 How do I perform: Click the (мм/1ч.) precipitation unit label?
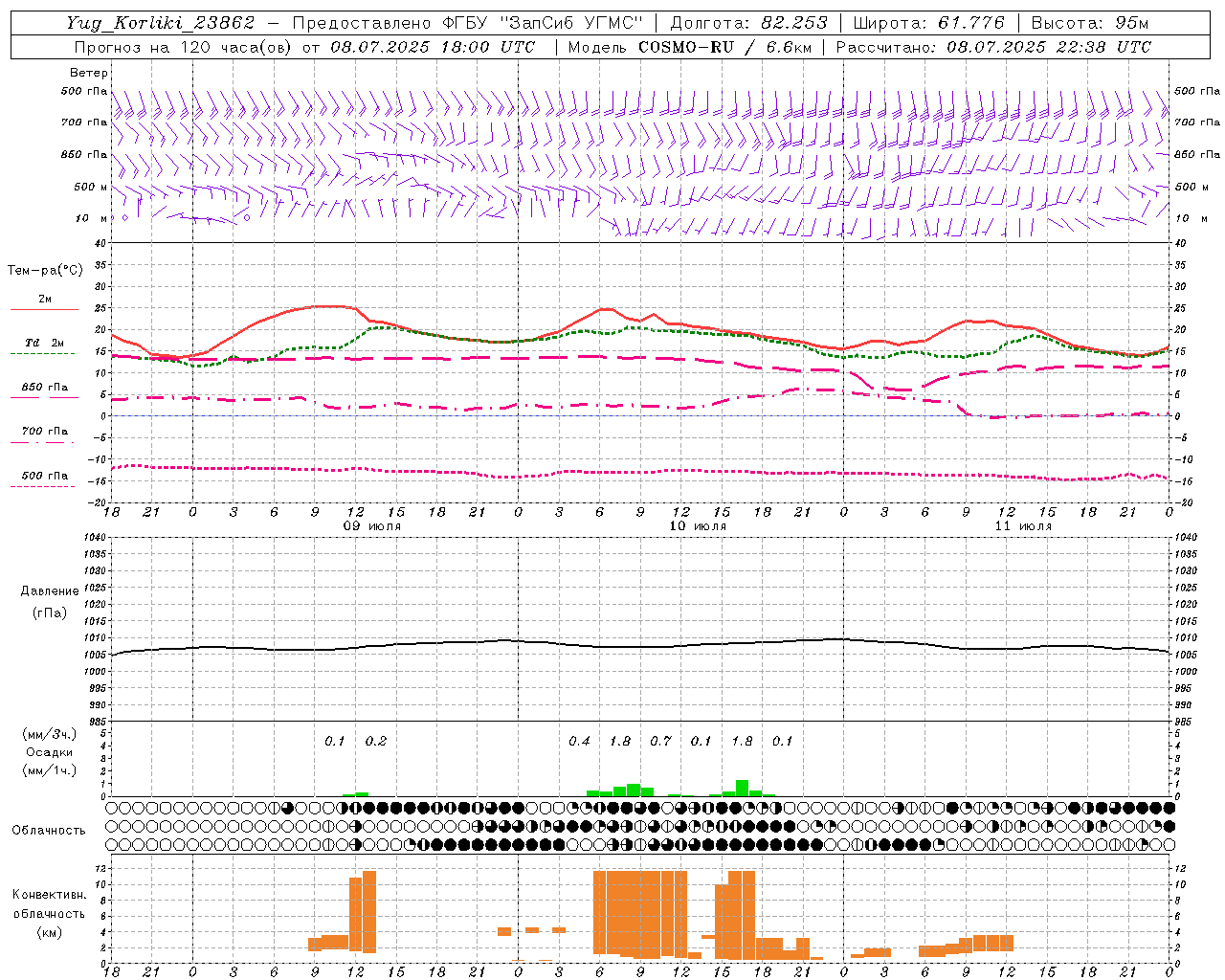(50, 770)
